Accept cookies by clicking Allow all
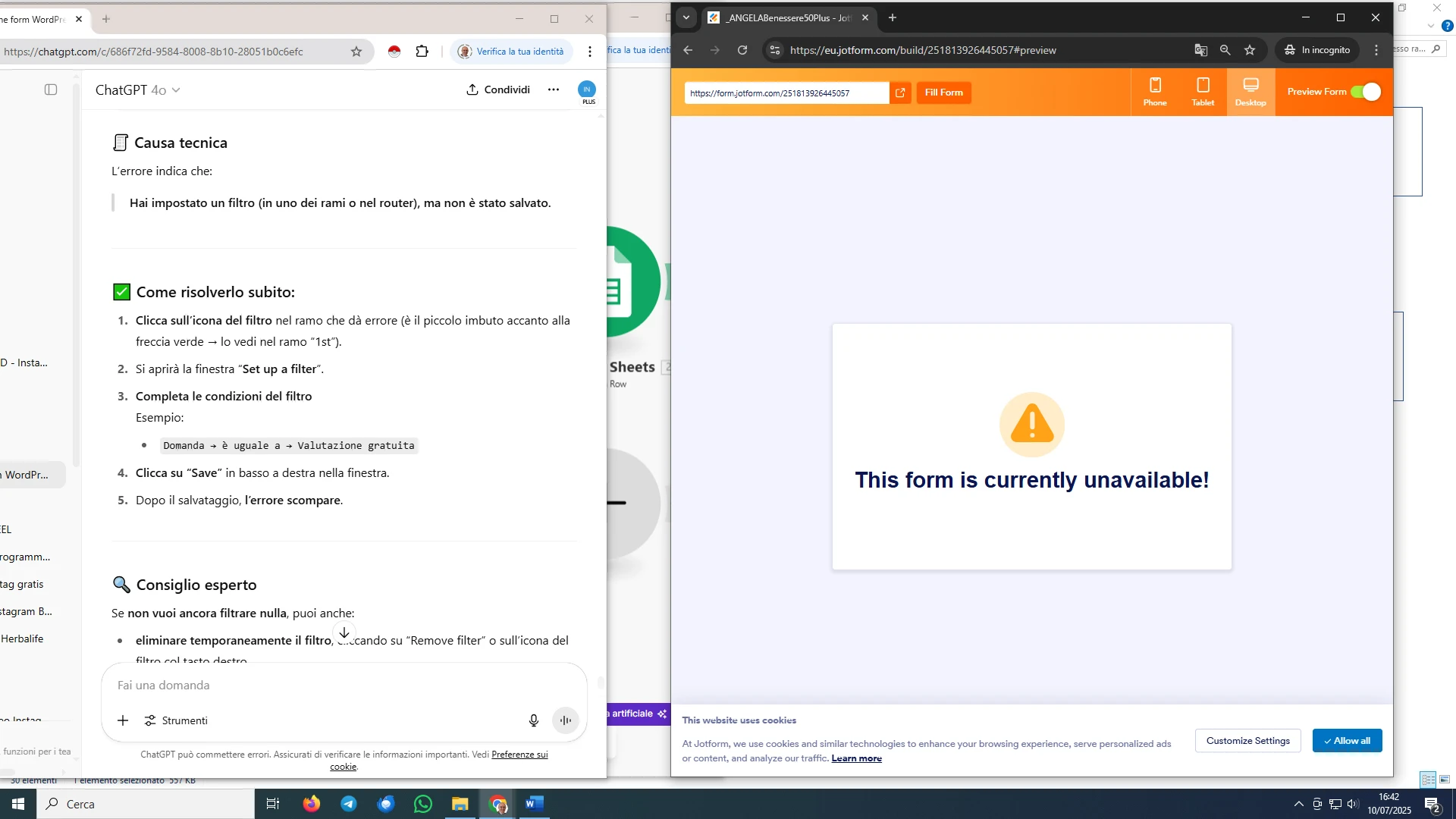Image resolution: width=1456 pixels, height=819 pixels. [1346, 741]
